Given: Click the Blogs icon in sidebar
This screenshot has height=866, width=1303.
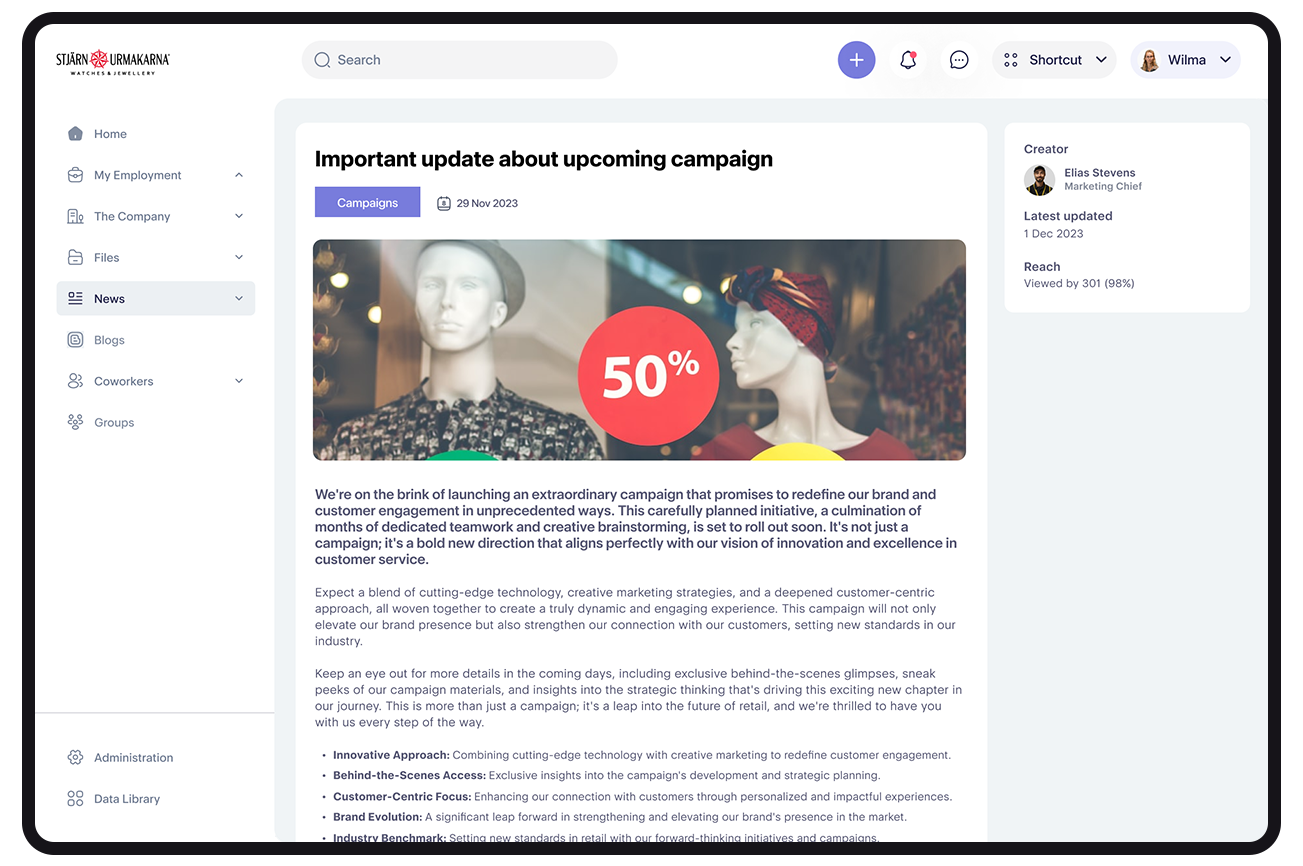Looking at the screenshot, I should [75, 340].
